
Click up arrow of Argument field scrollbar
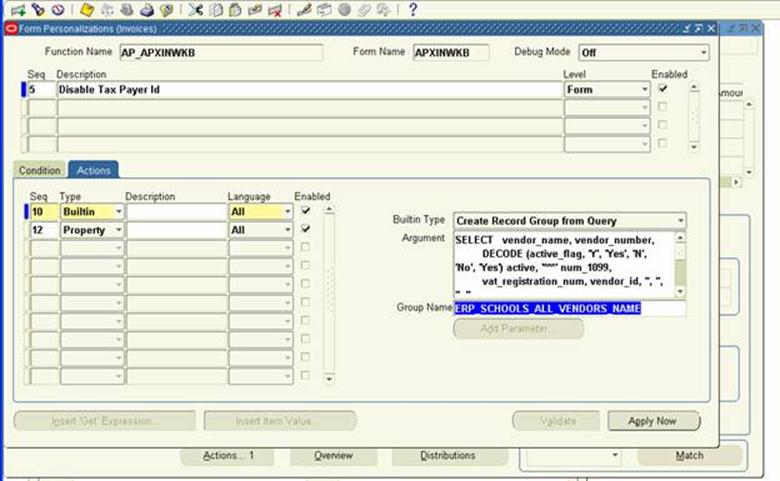point(681,237)
